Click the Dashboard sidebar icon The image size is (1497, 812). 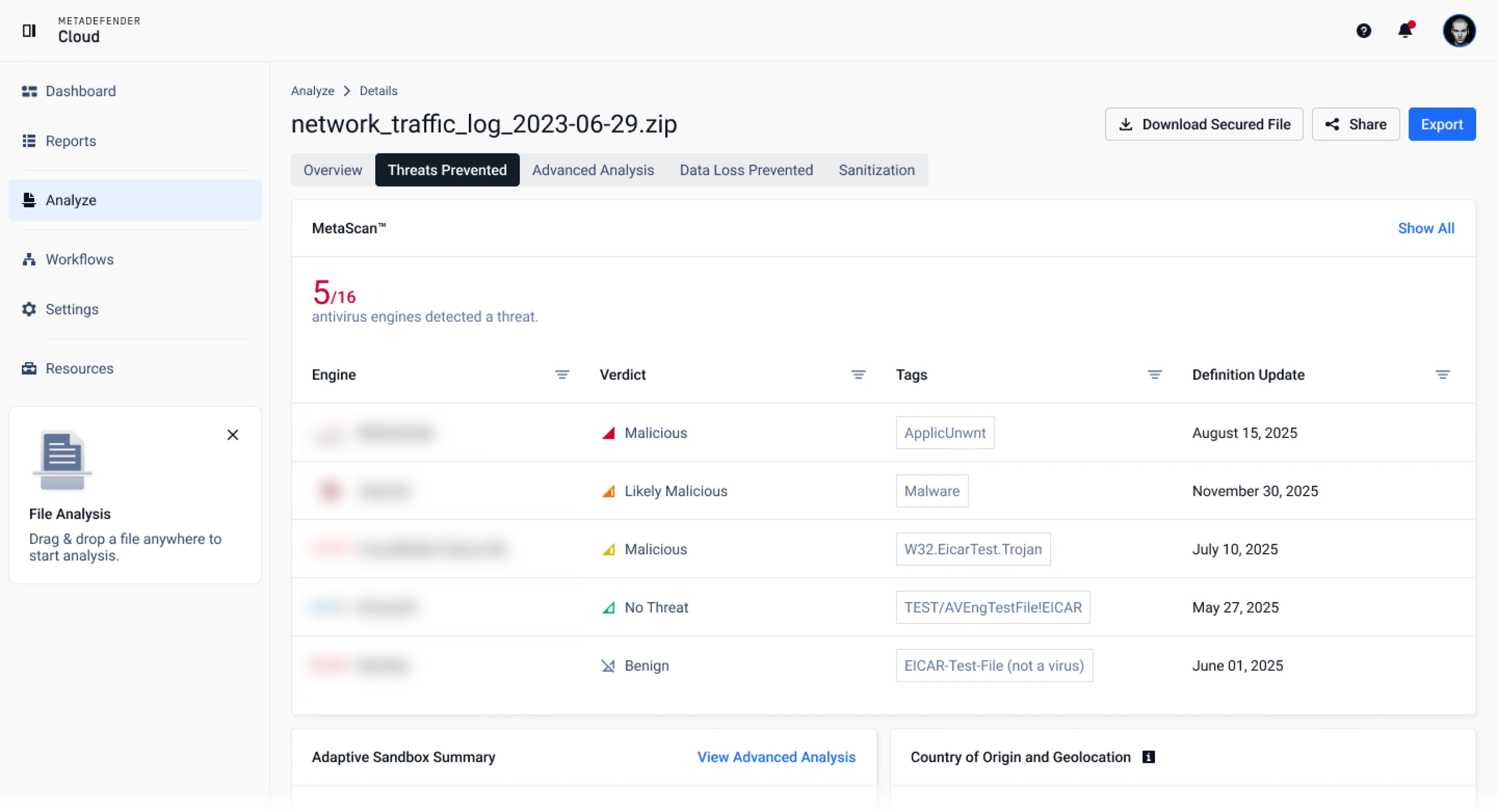coord(29,91)
